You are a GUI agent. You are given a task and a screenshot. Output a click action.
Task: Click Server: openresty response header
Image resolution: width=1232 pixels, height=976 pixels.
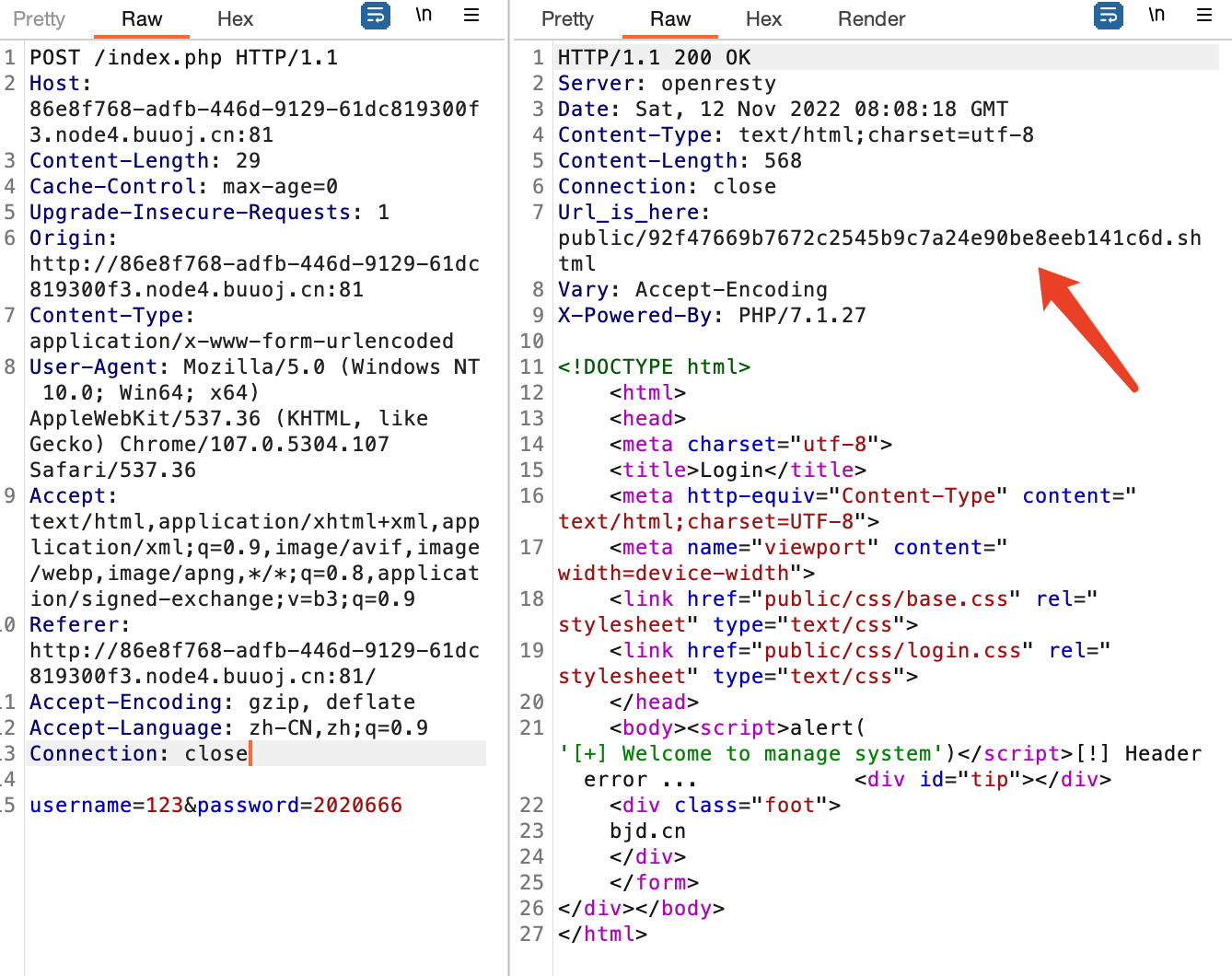pos(668,83)
